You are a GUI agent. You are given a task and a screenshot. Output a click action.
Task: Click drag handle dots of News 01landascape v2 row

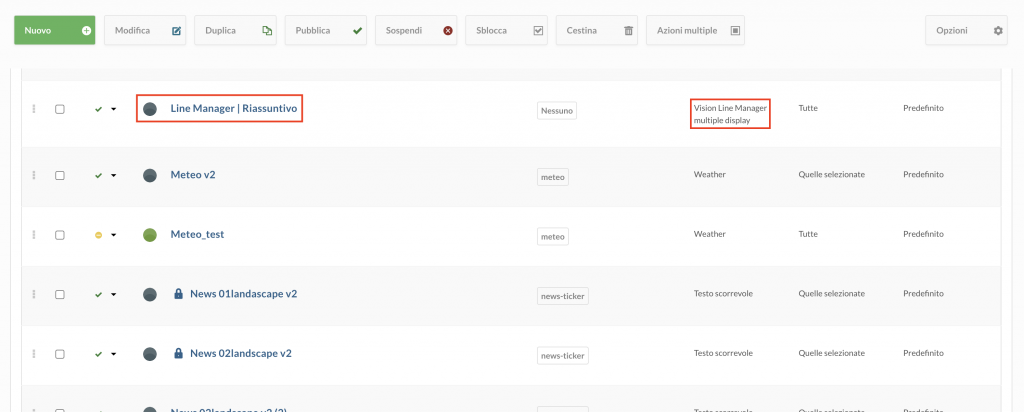34,294
